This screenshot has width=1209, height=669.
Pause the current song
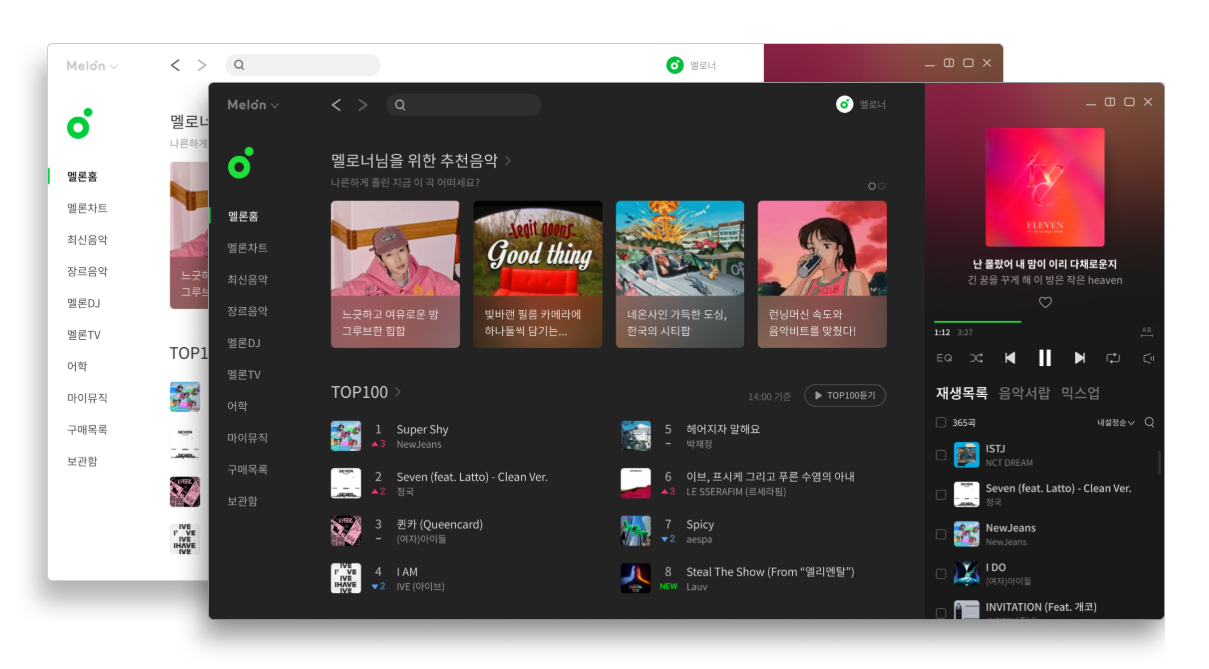(x=1045, y=357)
